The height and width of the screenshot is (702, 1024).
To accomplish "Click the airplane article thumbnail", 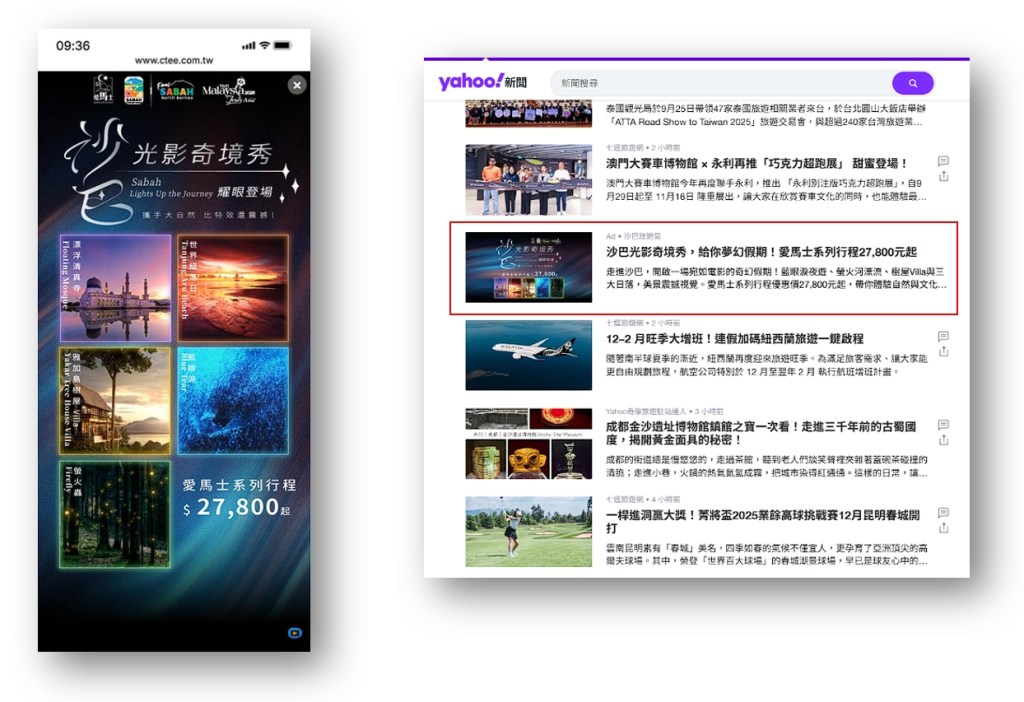I will click(528, 355).
